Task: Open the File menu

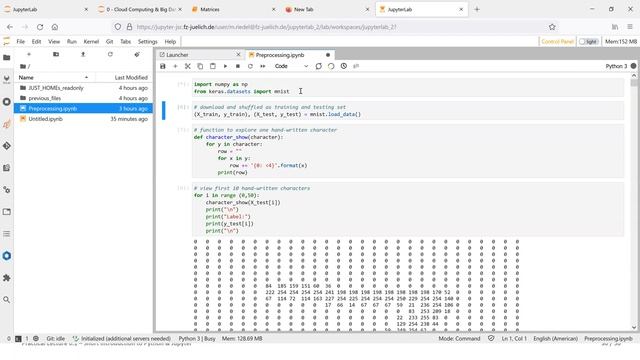Action: 20,42
